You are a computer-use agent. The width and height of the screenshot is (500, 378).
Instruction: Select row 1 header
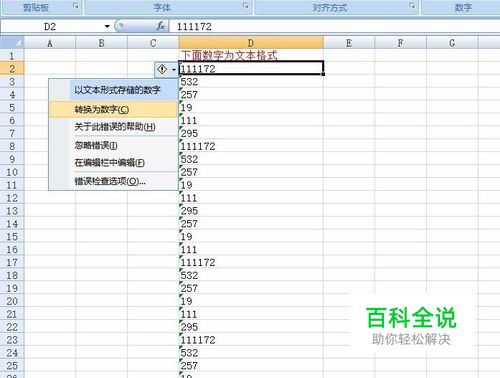(x=12, y=56)
